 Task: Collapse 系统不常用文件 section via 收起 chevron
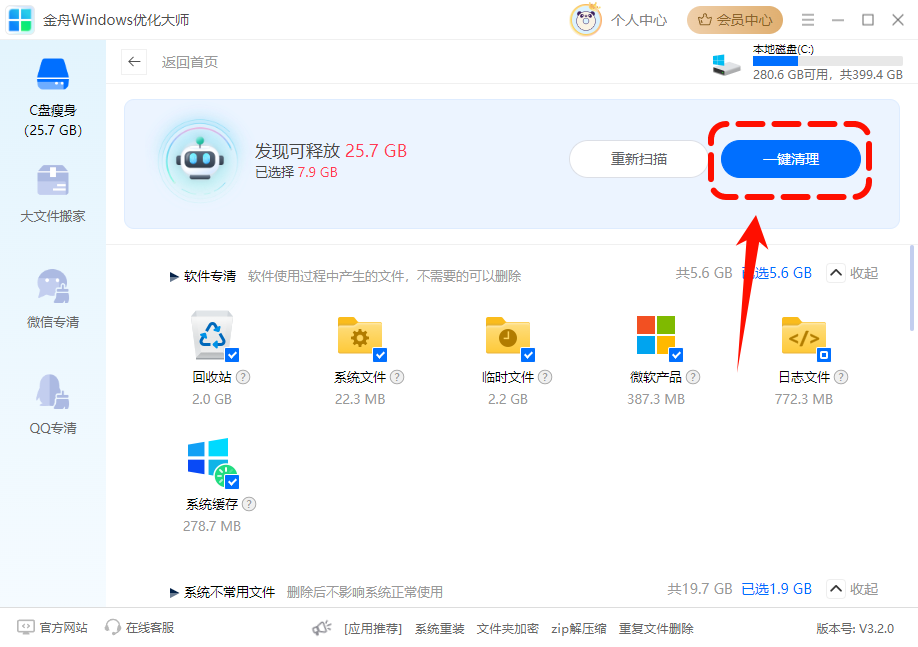pos(835,589)
